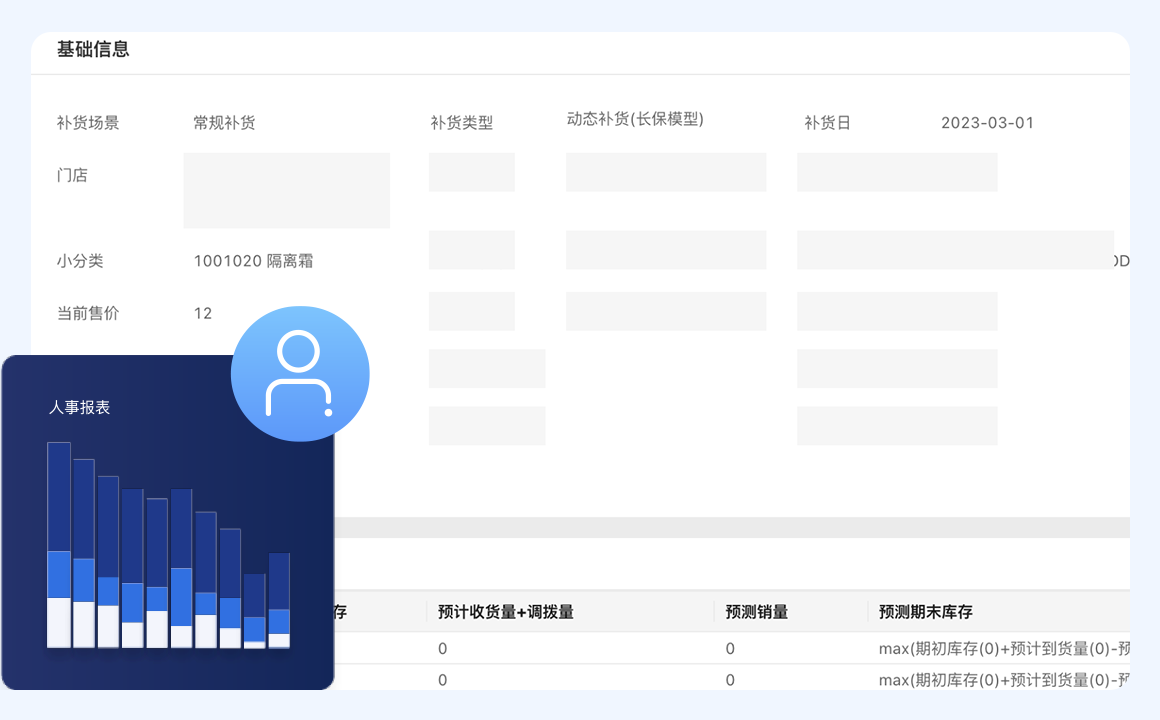The width and height of the screenshot is (1160, 720).
Task: Click the tallest first bar in 人事报表 chart
Action: tap(59, 545)
